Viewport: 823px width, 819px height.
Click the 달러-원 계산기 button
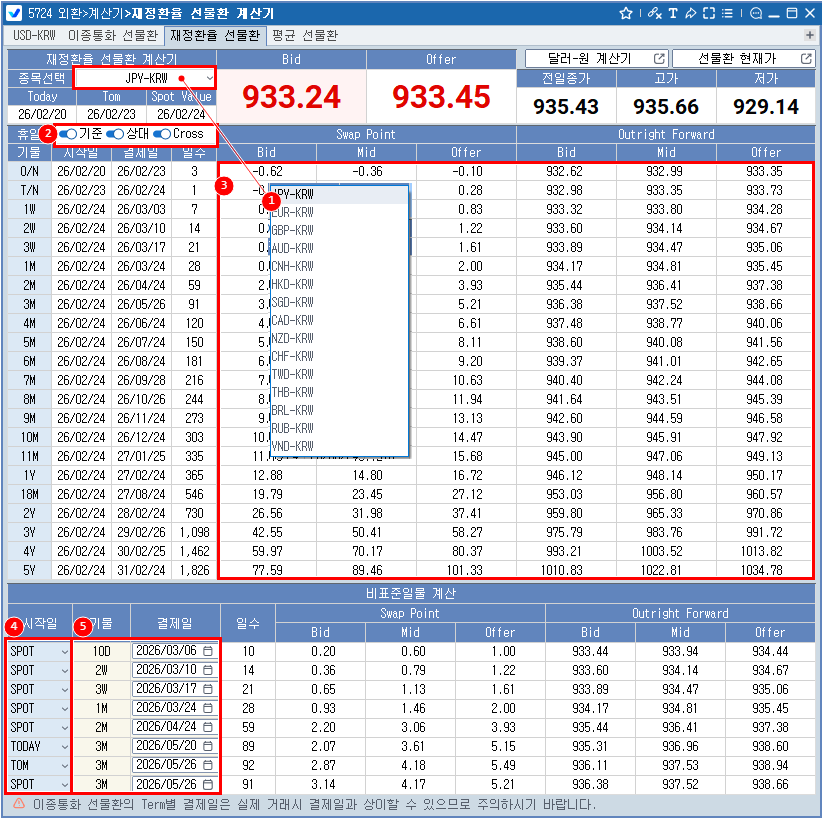click(594, 59)
